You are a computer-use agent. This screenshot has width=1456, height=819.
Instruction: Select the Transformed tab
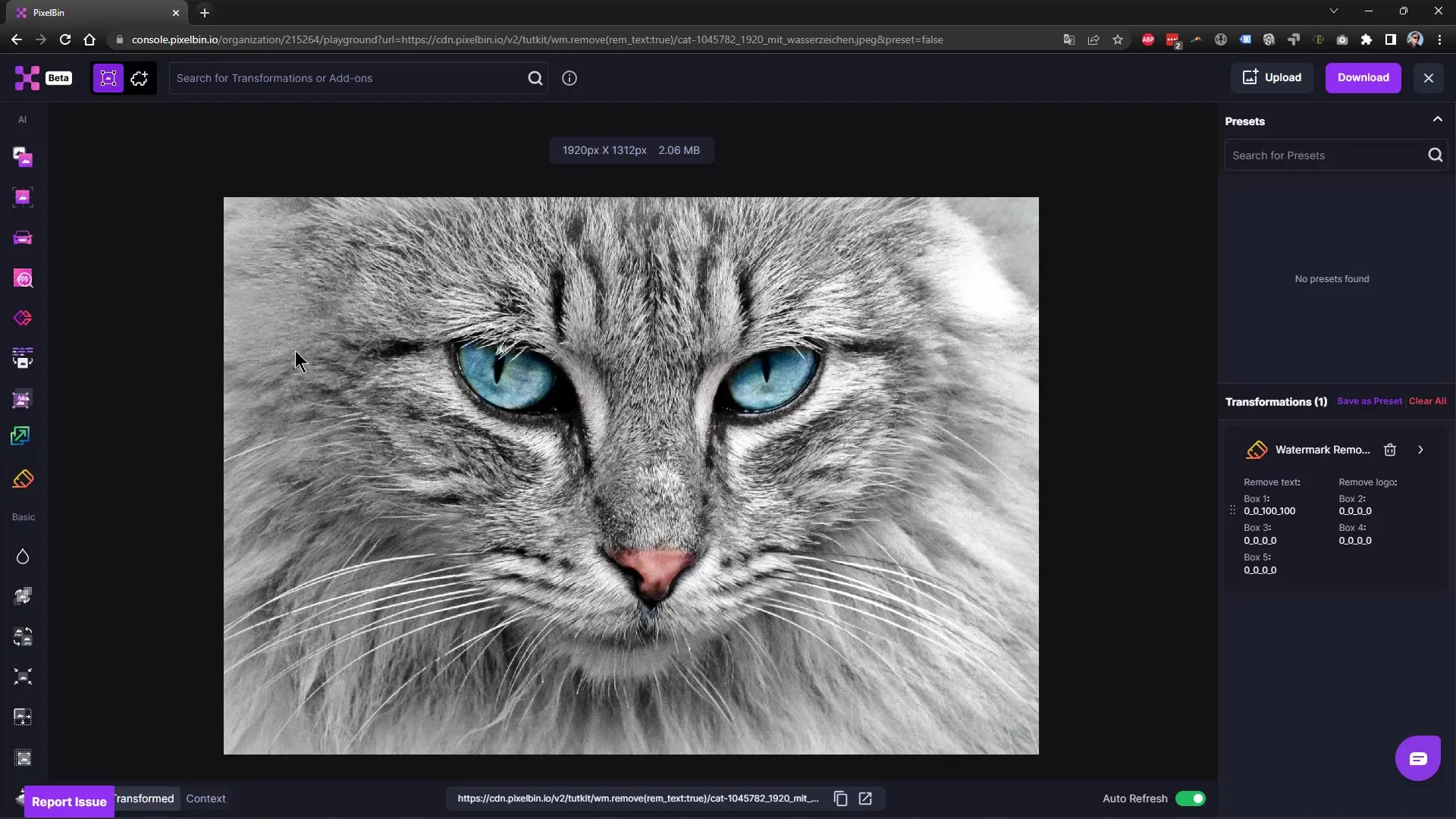coord(141,798)
